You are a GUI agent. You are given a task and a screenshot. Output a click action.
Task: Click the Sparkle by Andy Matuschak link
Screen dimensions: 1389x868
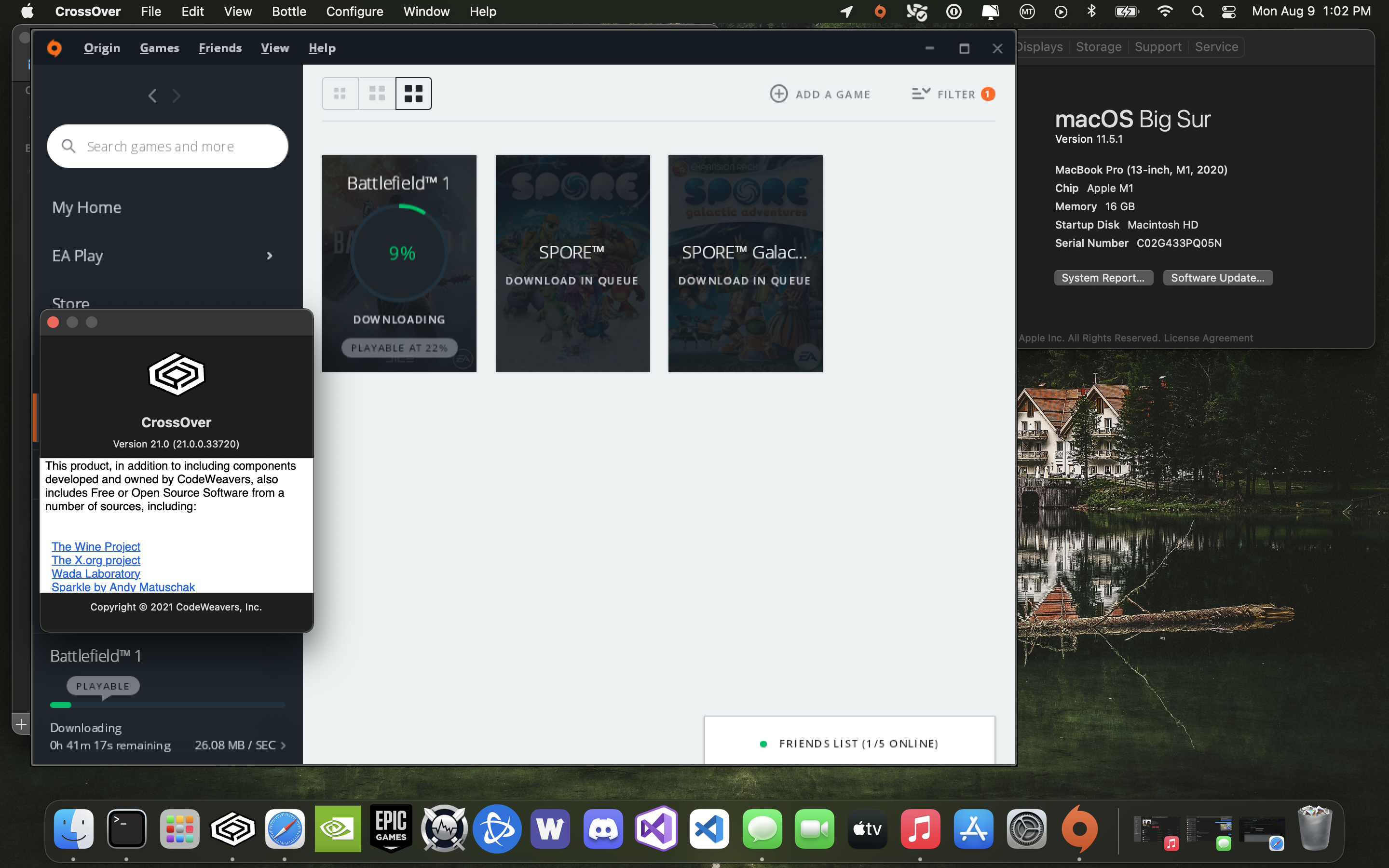pos(123,587)
